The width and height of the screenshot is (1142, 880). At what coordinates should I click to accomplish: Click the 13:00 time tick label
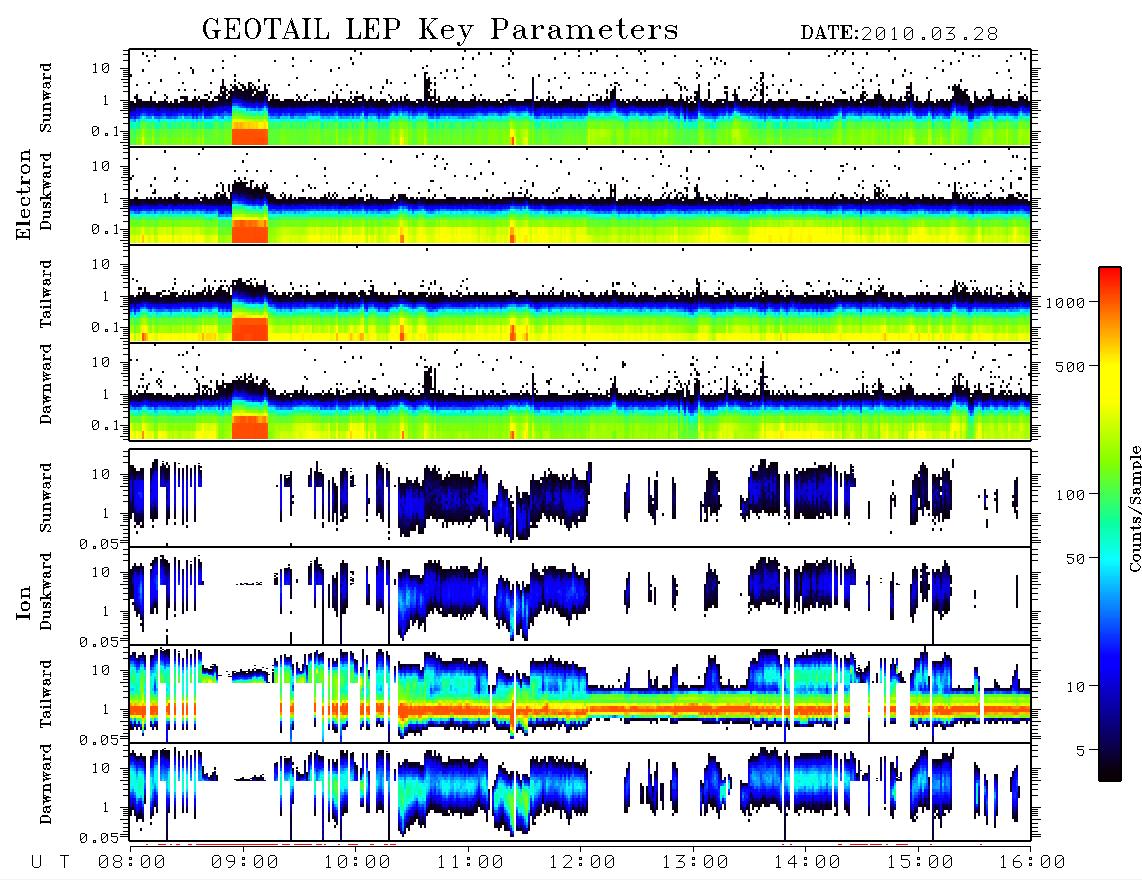pyautogui.click(x=695, y=862)
